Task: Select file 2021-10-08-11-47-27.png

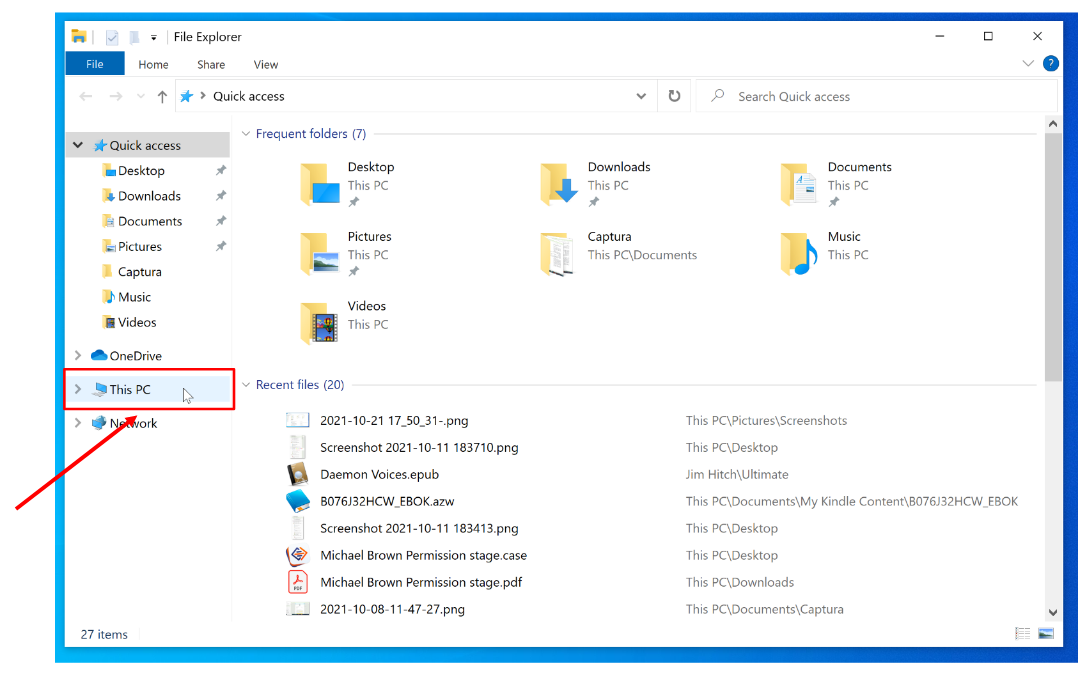Action: click(x=392, y=609)
